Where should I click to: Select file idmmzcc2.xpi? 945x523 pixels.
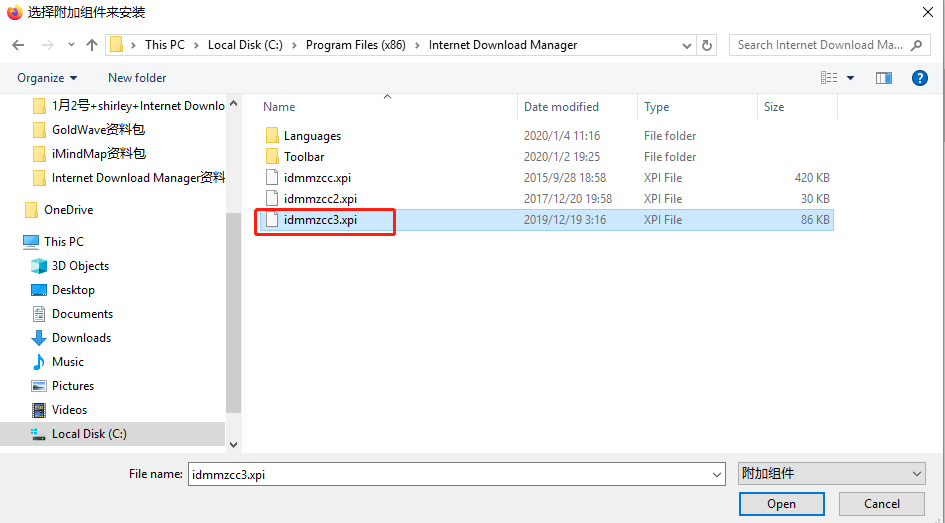(x=320, y=199)
